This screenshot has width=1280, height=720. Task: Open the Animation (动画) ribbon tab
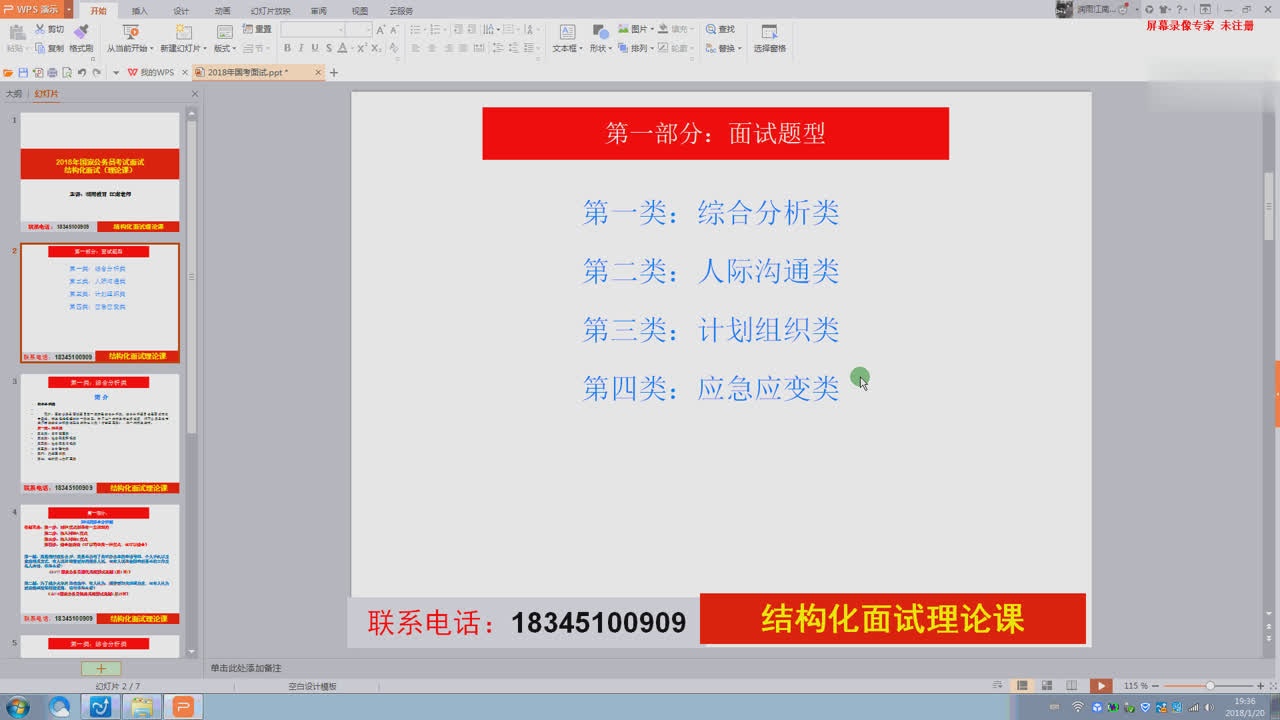(x=222, y=10)
